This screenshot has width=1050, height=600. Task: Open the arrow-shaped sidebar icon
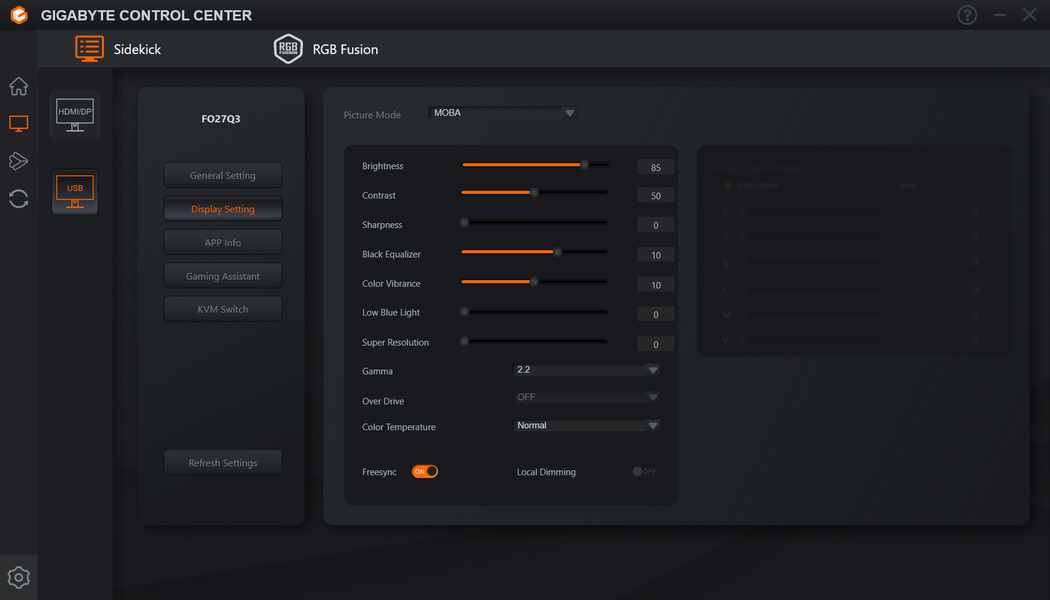pyautogui.click(x=19, y=161)
